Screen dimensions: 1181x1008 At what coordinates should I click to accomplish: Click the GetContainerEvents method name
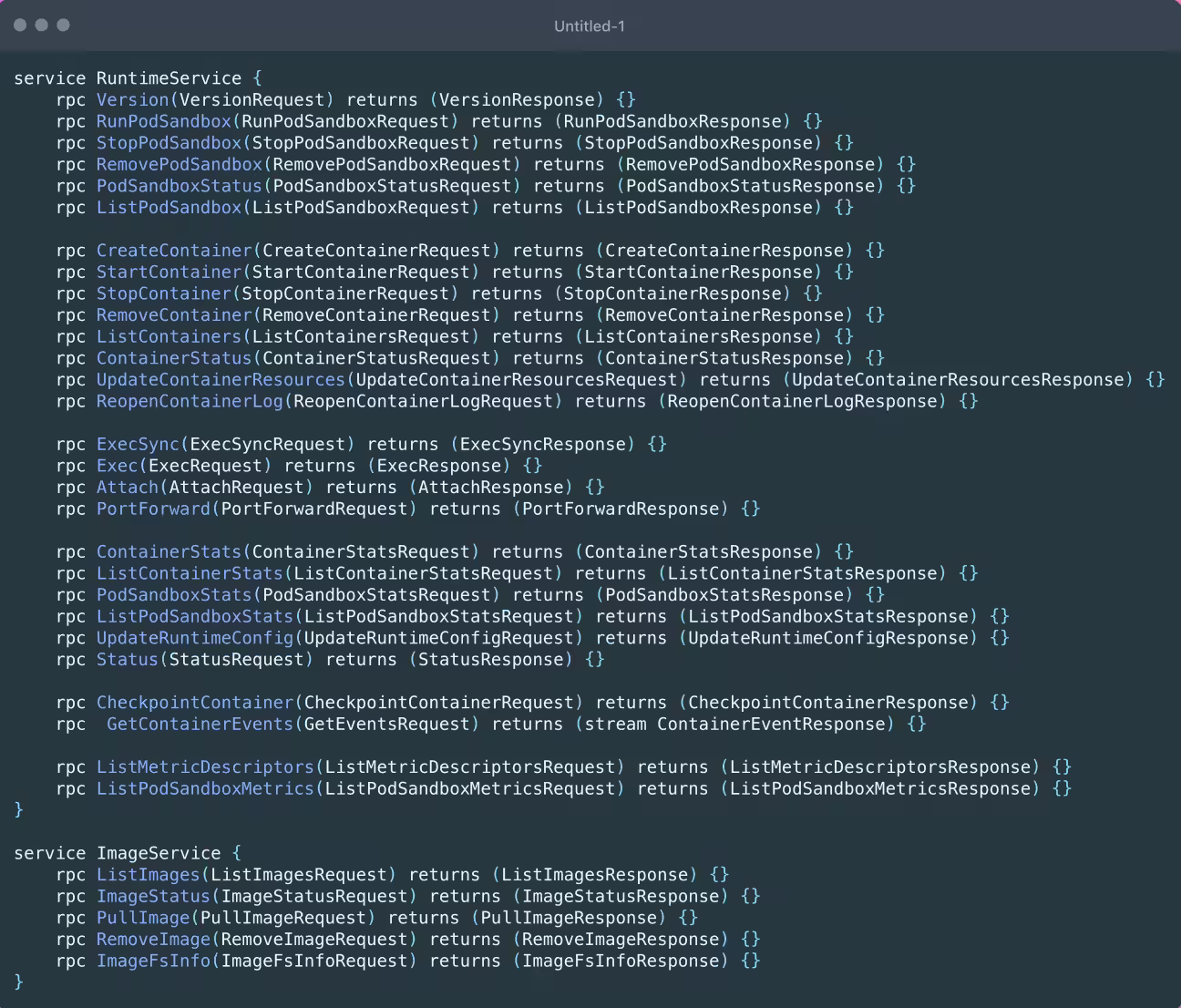200,724
